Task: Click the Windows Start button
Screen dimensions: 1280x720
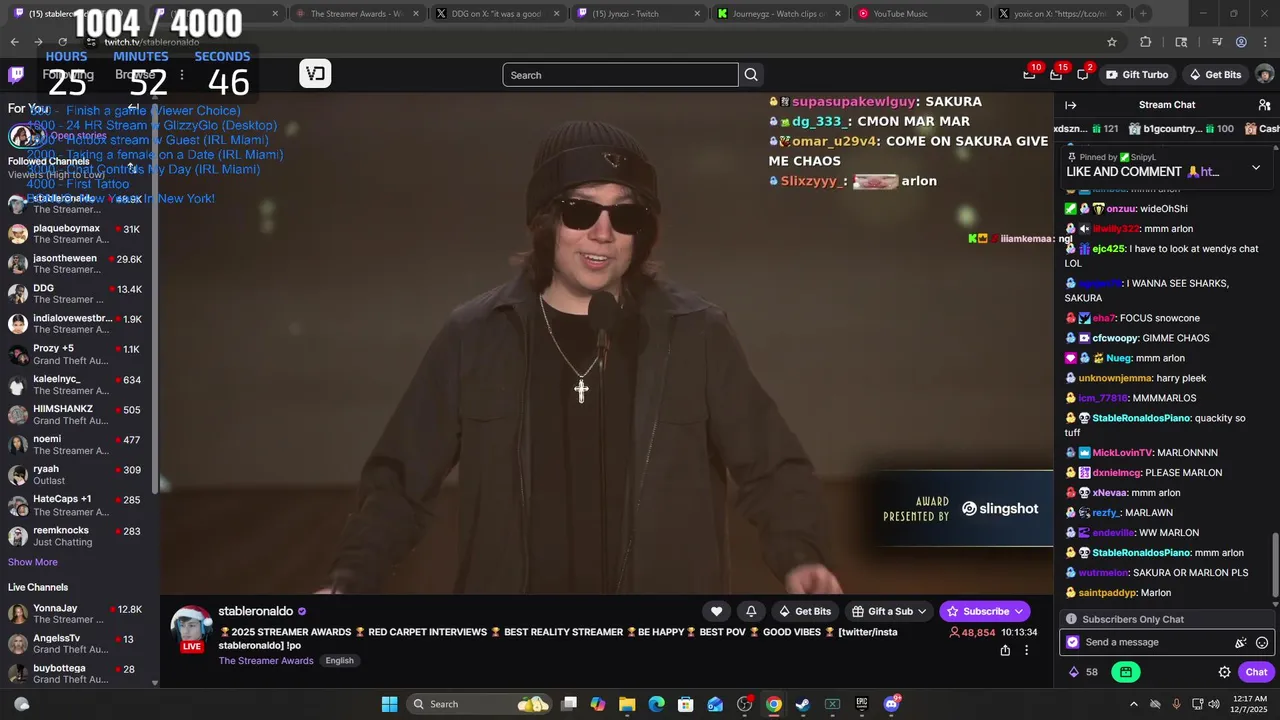Action: tap(389, 704)
